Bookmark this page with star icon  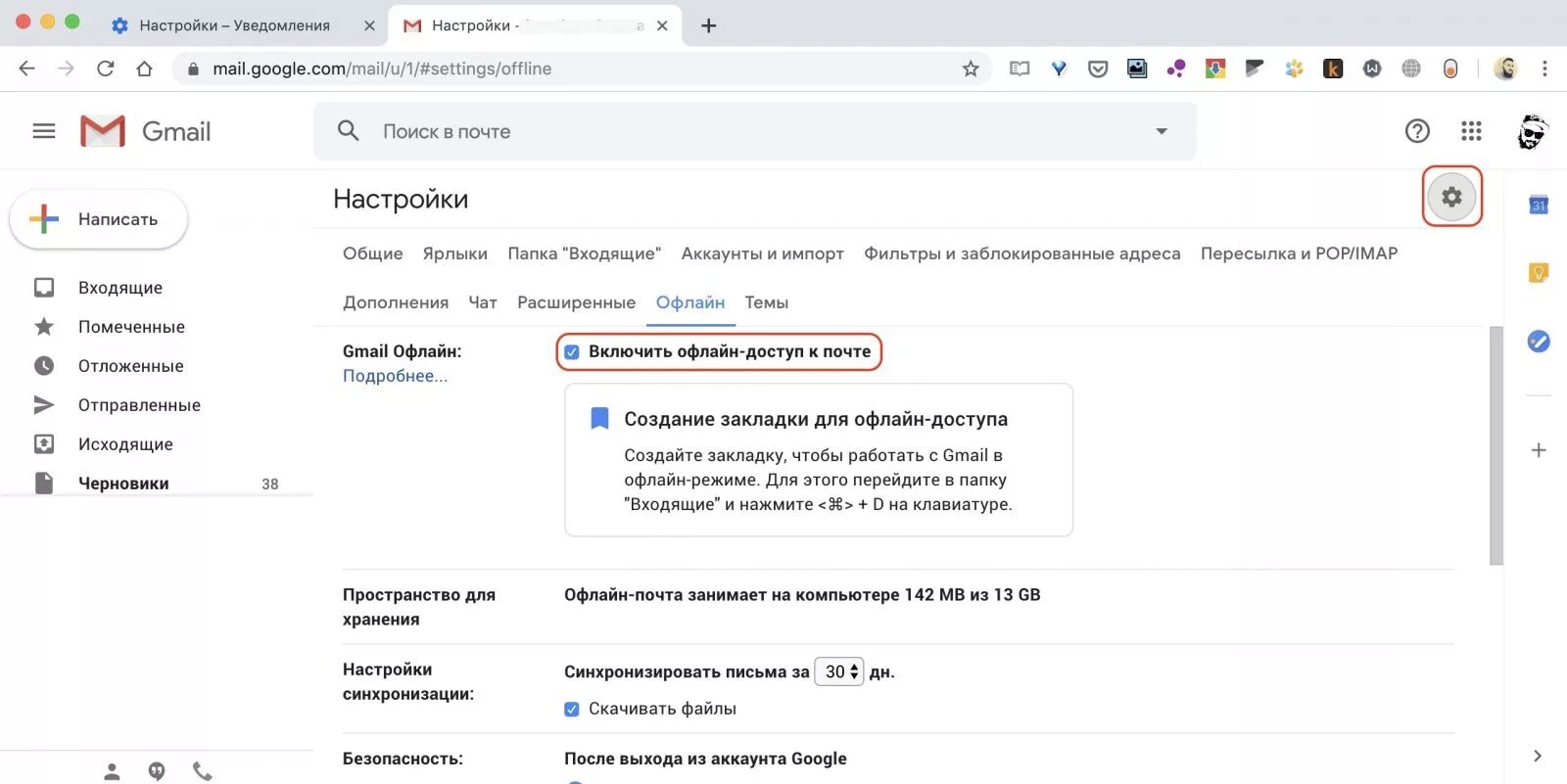[971, 69]
